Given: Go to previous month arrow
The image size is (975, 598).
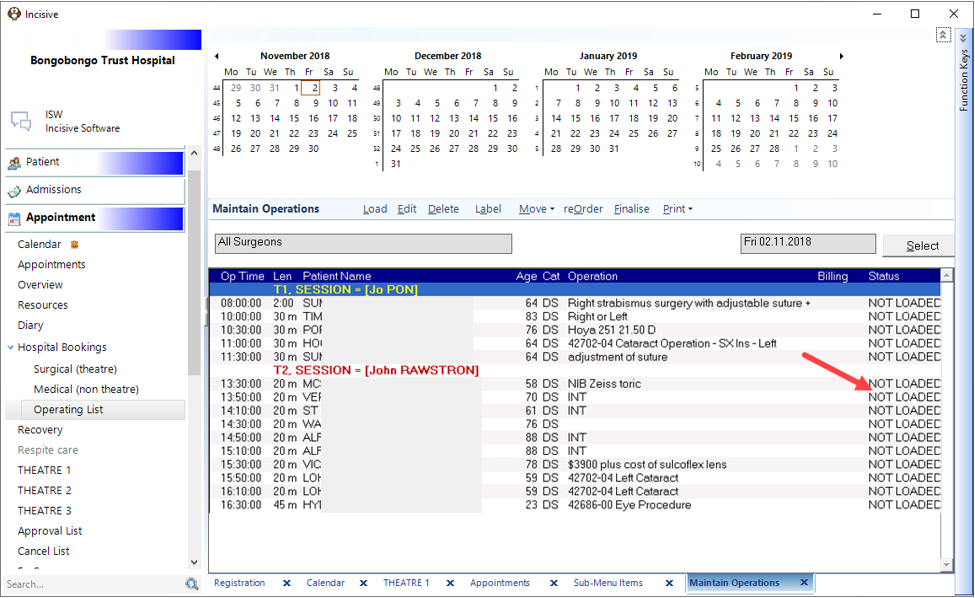Looking at the screenshot, I should 216,56.
